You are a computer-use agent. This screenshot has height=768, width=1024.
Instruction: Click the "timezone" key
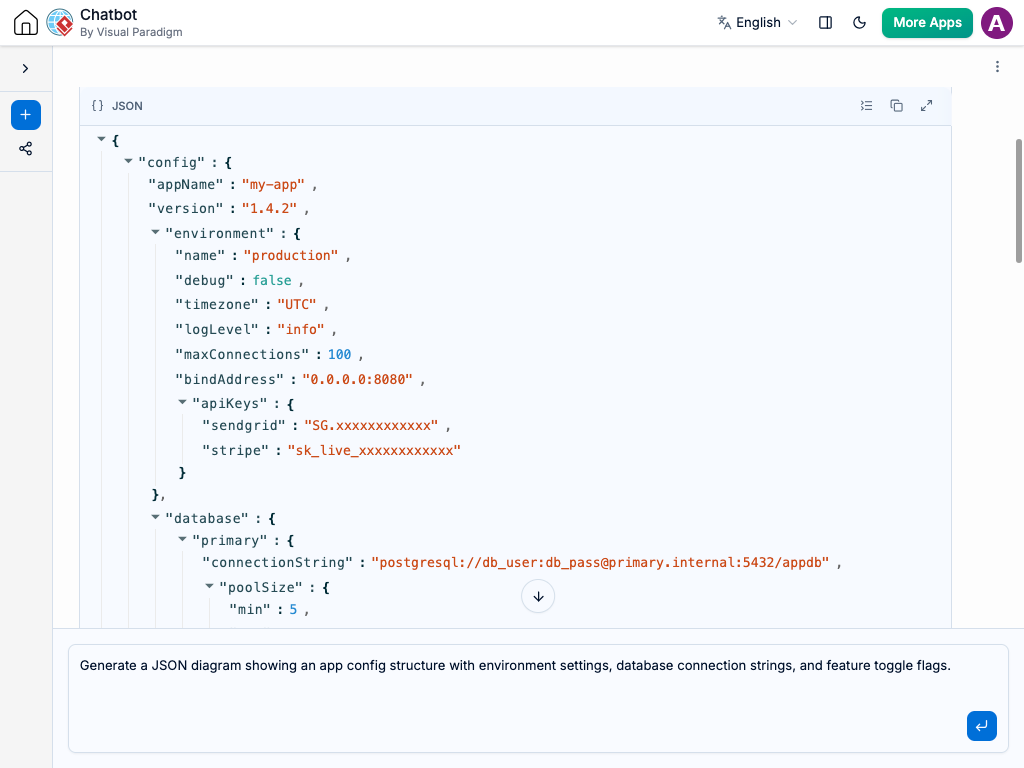point(217,305)
